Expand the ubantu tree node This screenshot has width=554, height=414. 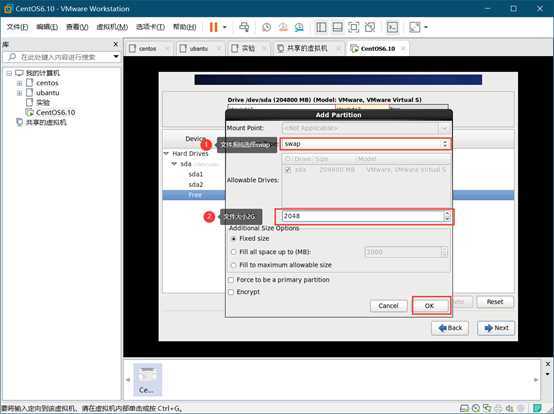pos(19,93)
